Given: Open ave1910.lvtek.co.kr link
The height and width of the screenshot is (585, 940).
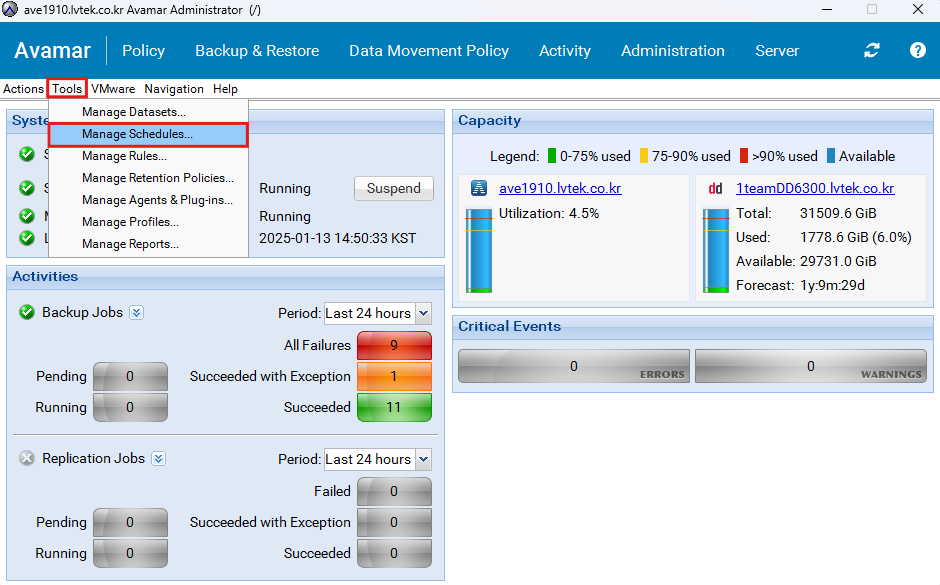Looking at the screenshot, I should tap(560, 188).
